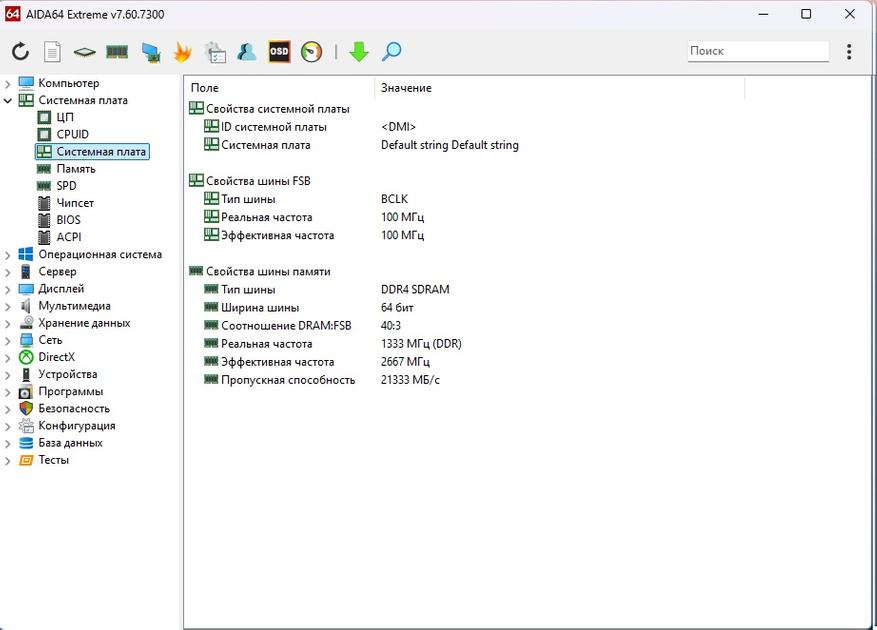Select Сеть in the navigation tree
Image resolution: width=877 pixels, height=630 pixels.
tap(50, 340)
